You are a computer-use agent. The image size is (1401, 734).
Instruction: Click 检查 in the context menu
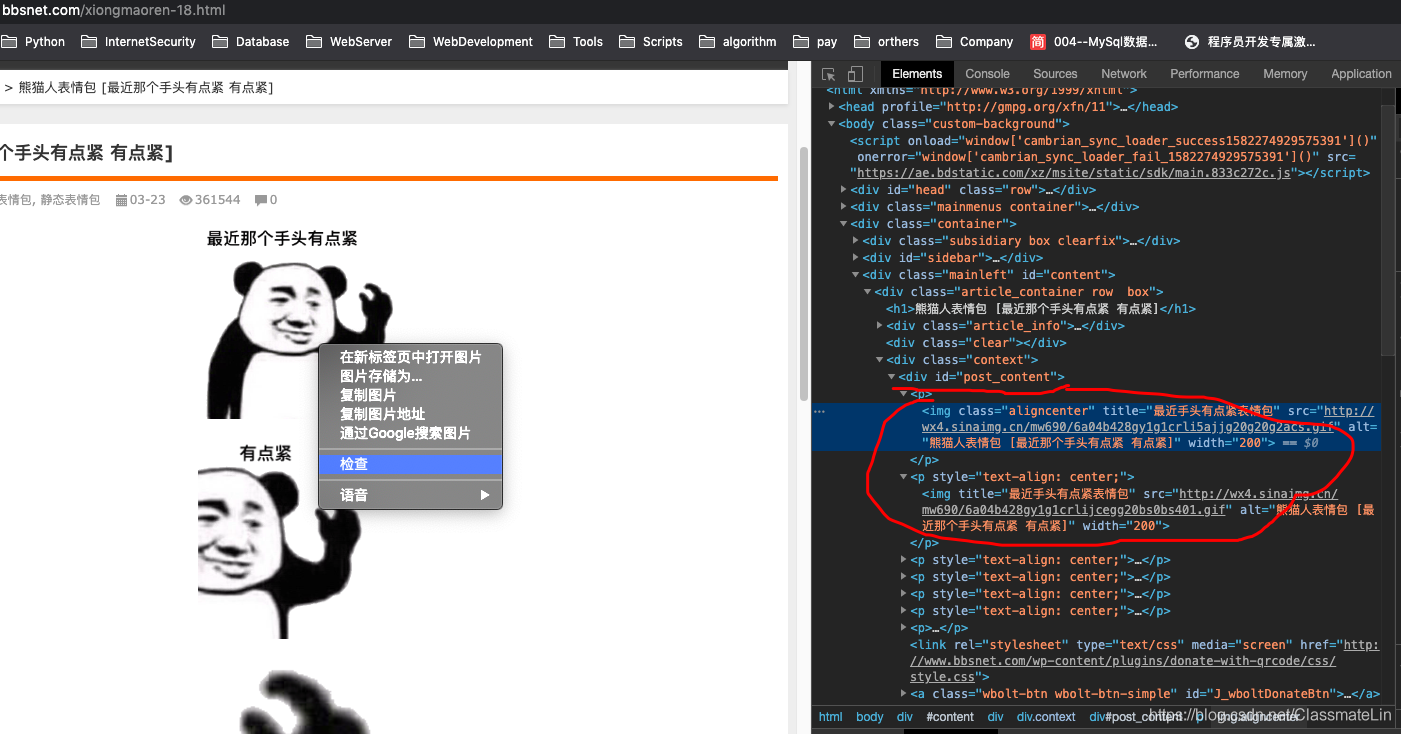[x=410, y=464]
